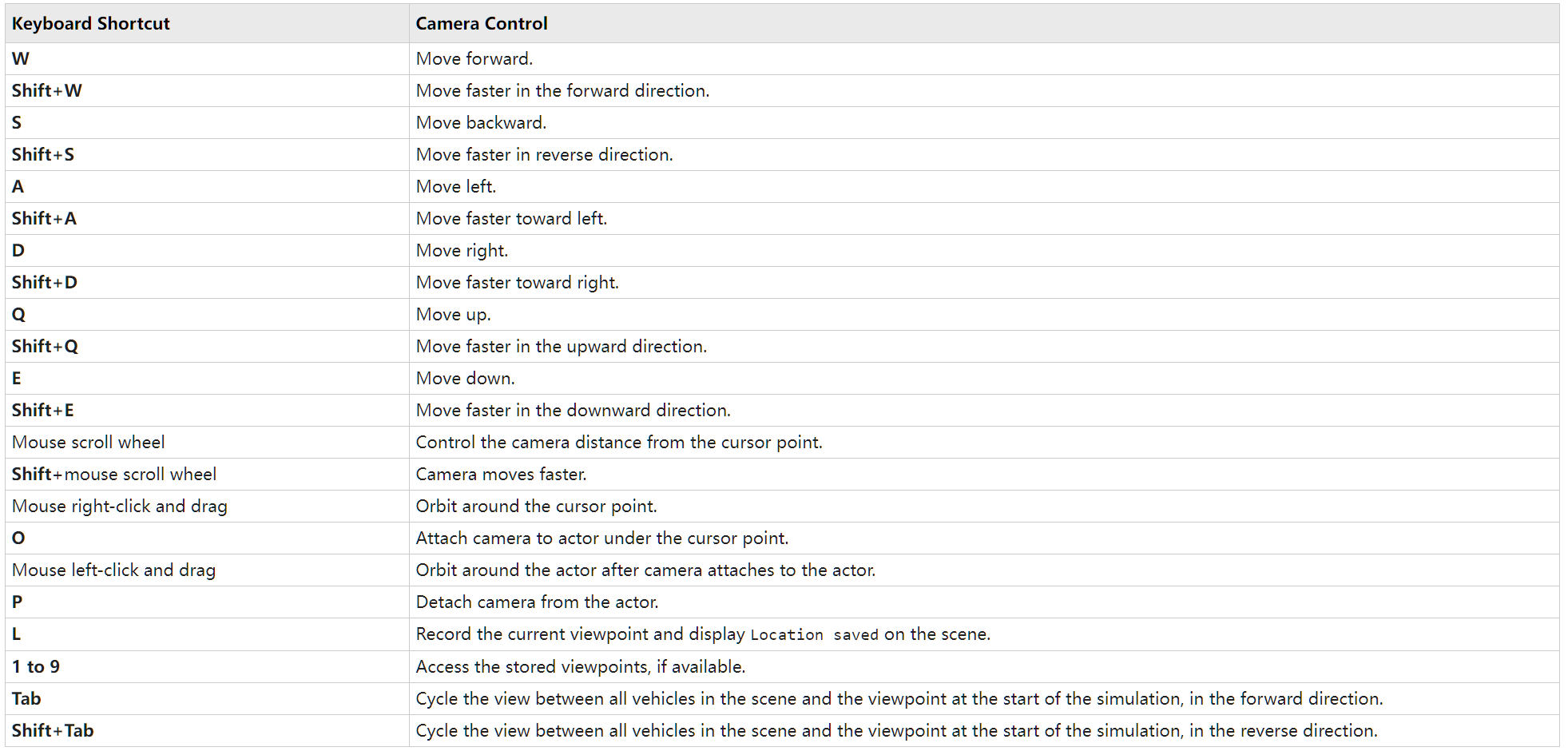
Task: Click the Keyboard Shortcut column header
Action: [90, 24]
